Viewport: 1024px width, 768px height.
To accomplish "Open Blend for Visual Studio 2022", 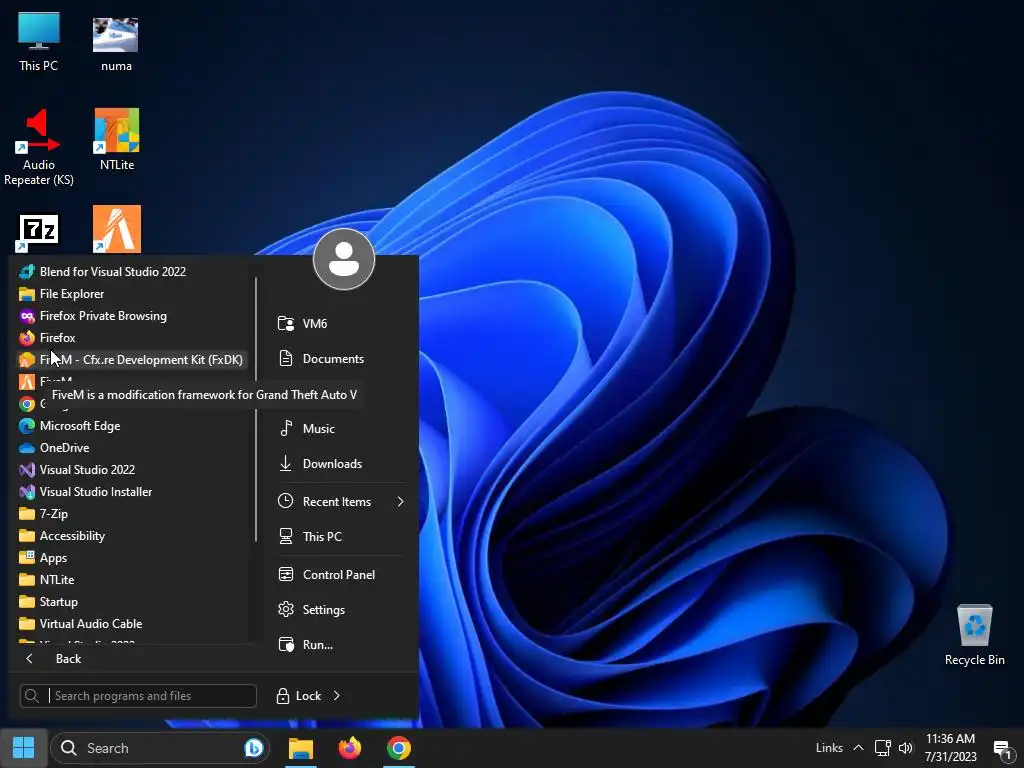I will click(131, 272).
